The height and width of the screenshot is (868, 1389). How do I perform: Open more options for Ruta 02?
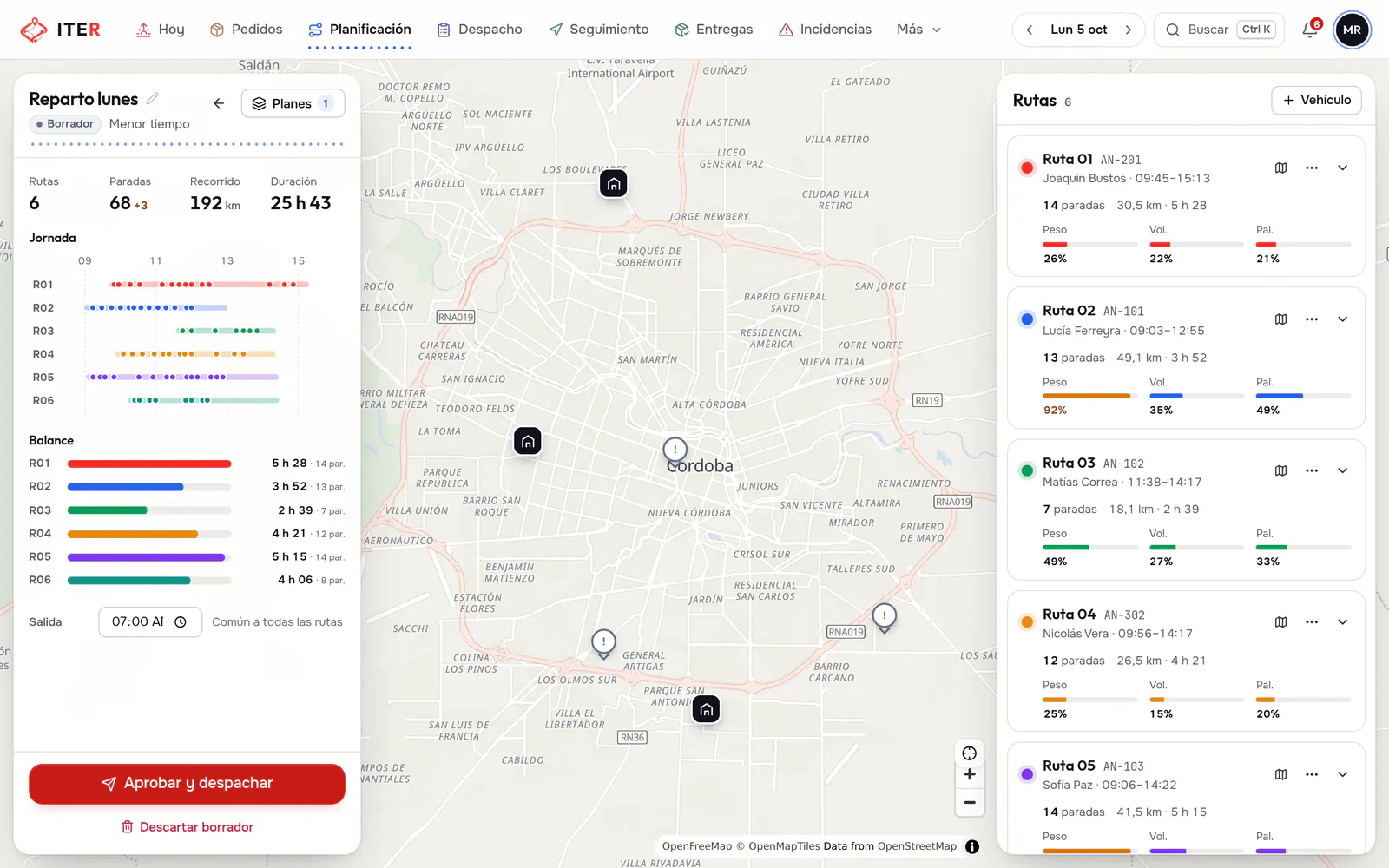coord(1312,319)
